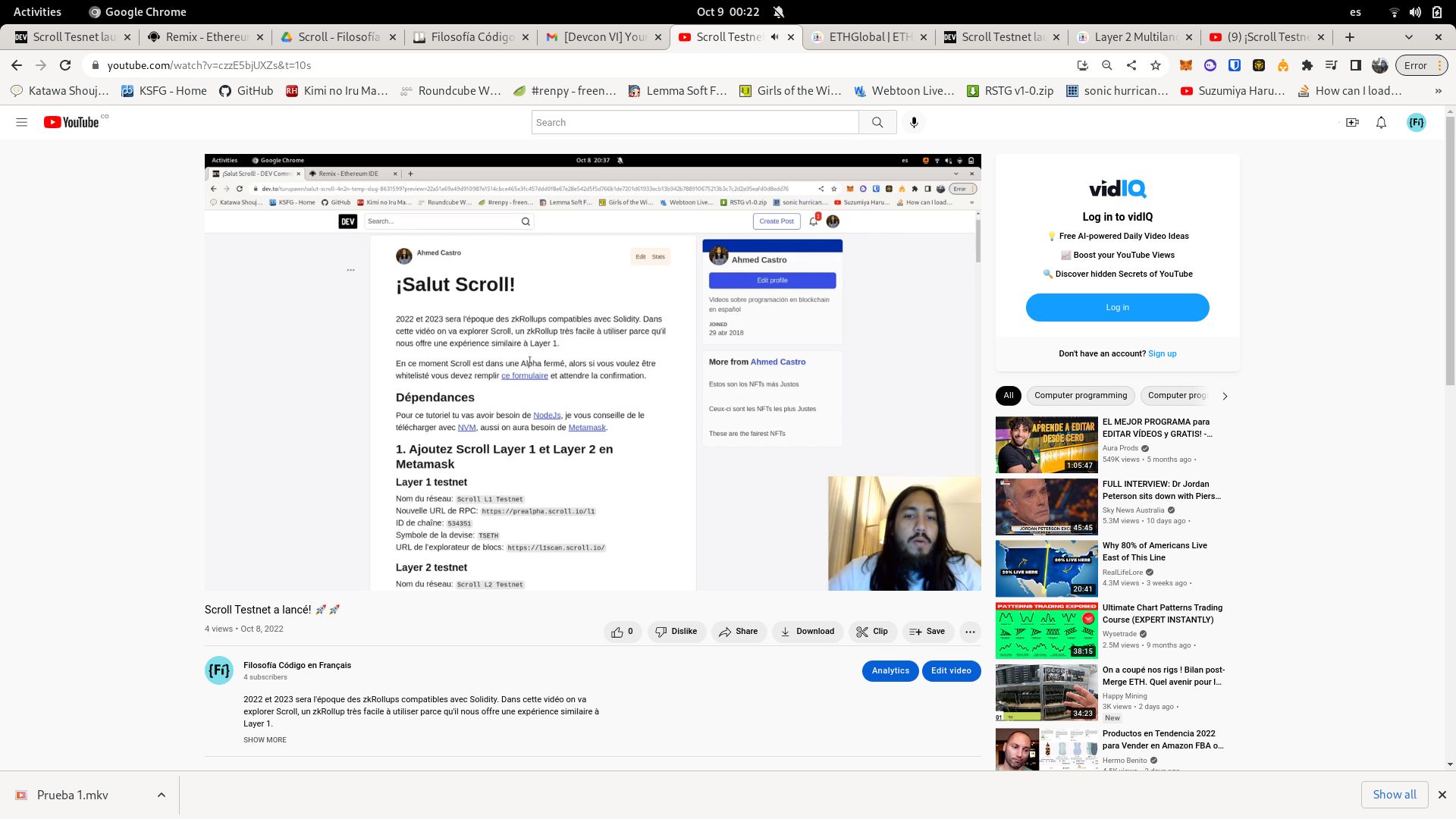Mute the playing Scroll Testnet tab
Image resolution: width=1456 pixels, height=819 pixels.
click(774, 36)
